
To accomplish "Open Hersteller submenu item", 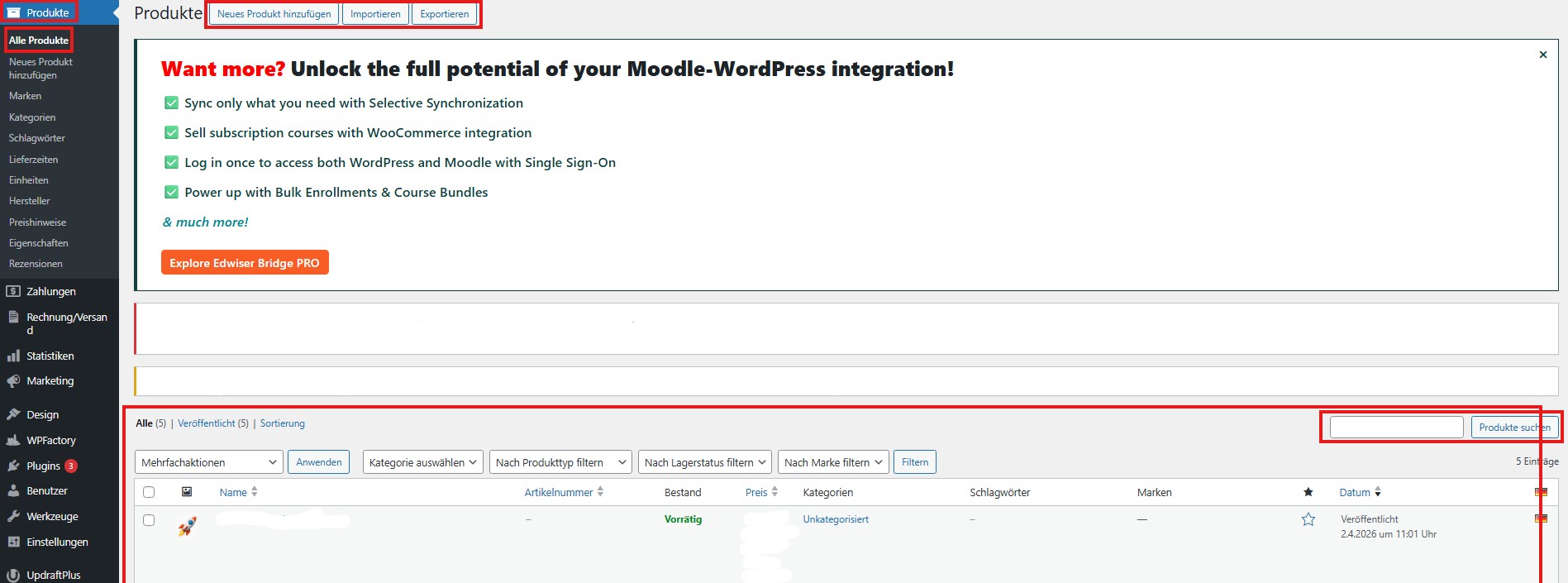I will (x=29, y=201).
